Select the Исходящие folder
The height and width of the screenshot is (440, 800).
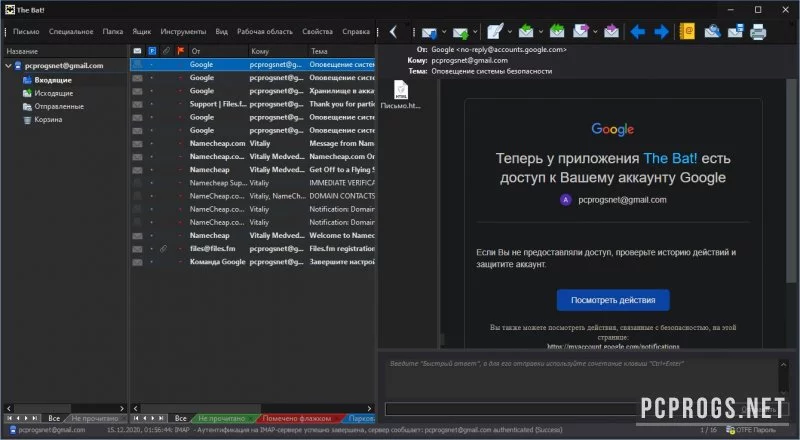54,93
